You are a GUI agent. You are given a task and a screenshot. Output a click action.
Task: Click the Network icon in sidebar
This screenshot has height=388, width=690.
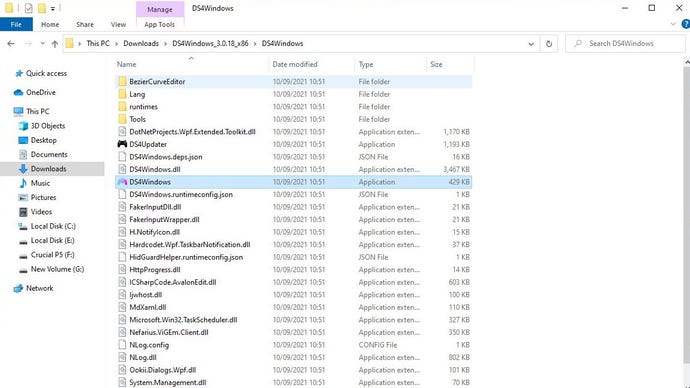point(18,288)
